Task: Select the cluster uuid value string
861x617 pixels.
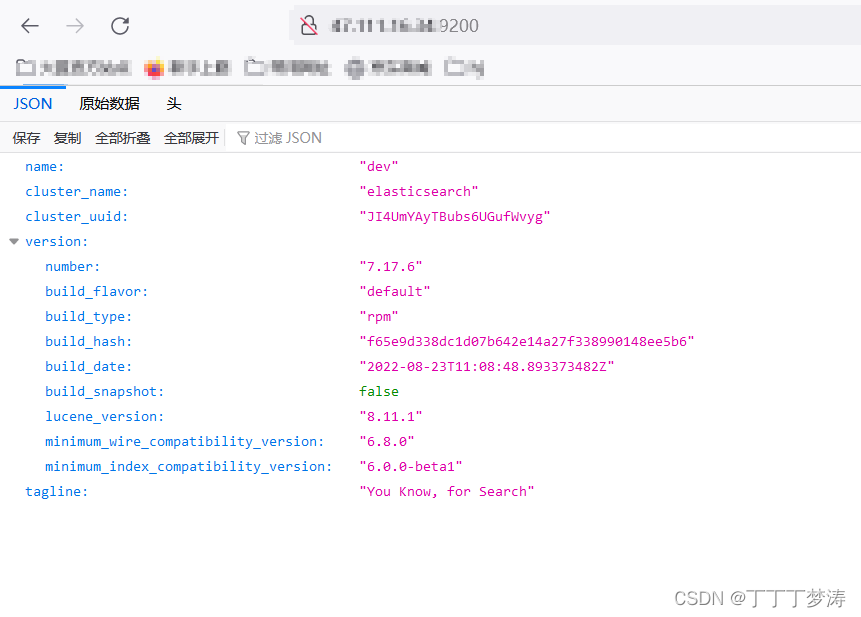Action: pos(455,217)
